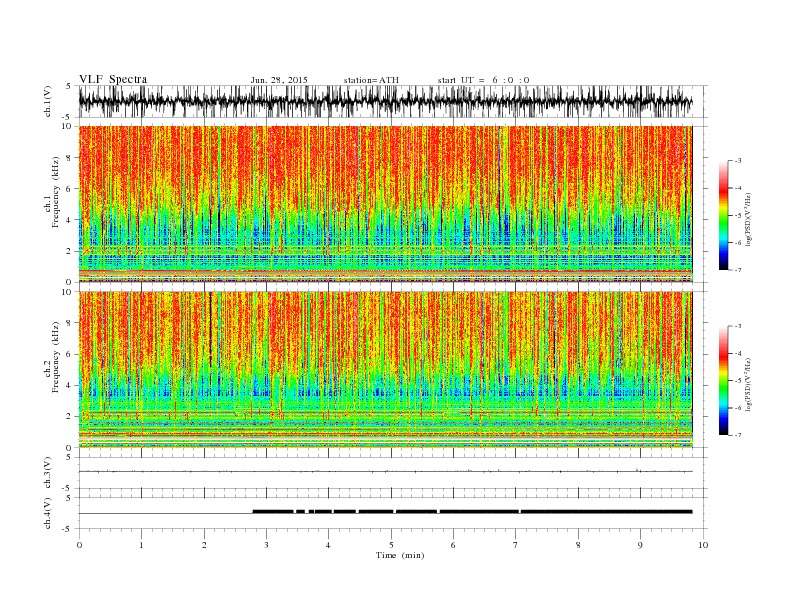Click the "Time (min)" axis label

click(x=400, y=555)
